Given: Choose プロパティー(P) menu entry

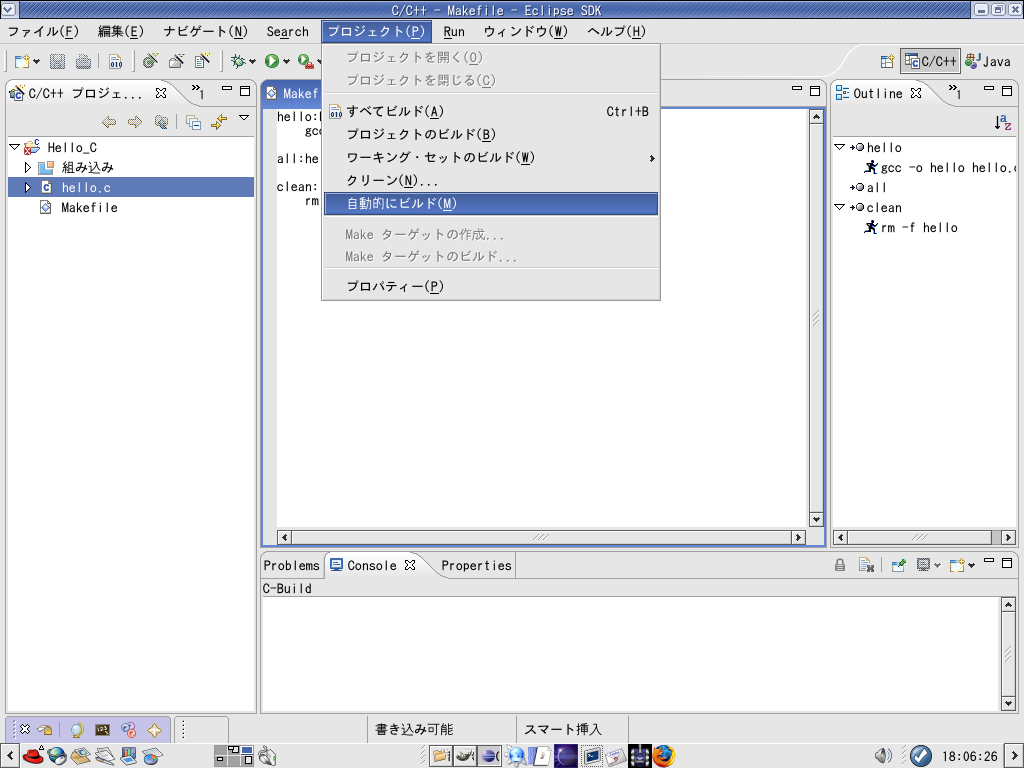Looking at the screenshot, I should [491, 286].
